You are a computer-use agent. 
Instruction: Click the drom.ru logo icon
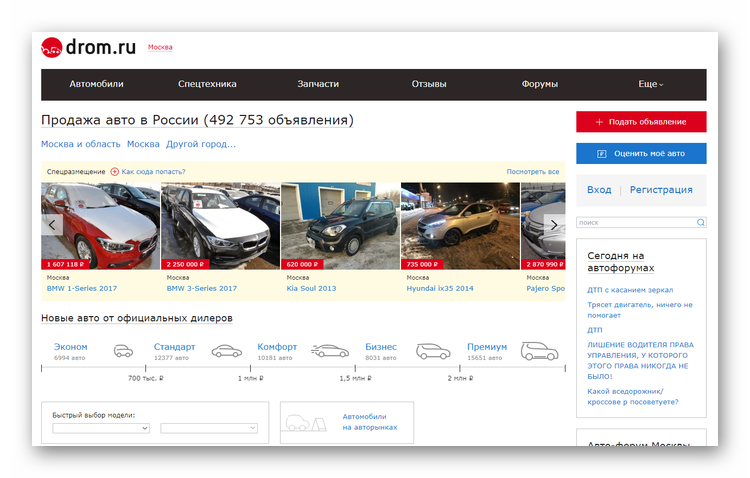(52, 47)
